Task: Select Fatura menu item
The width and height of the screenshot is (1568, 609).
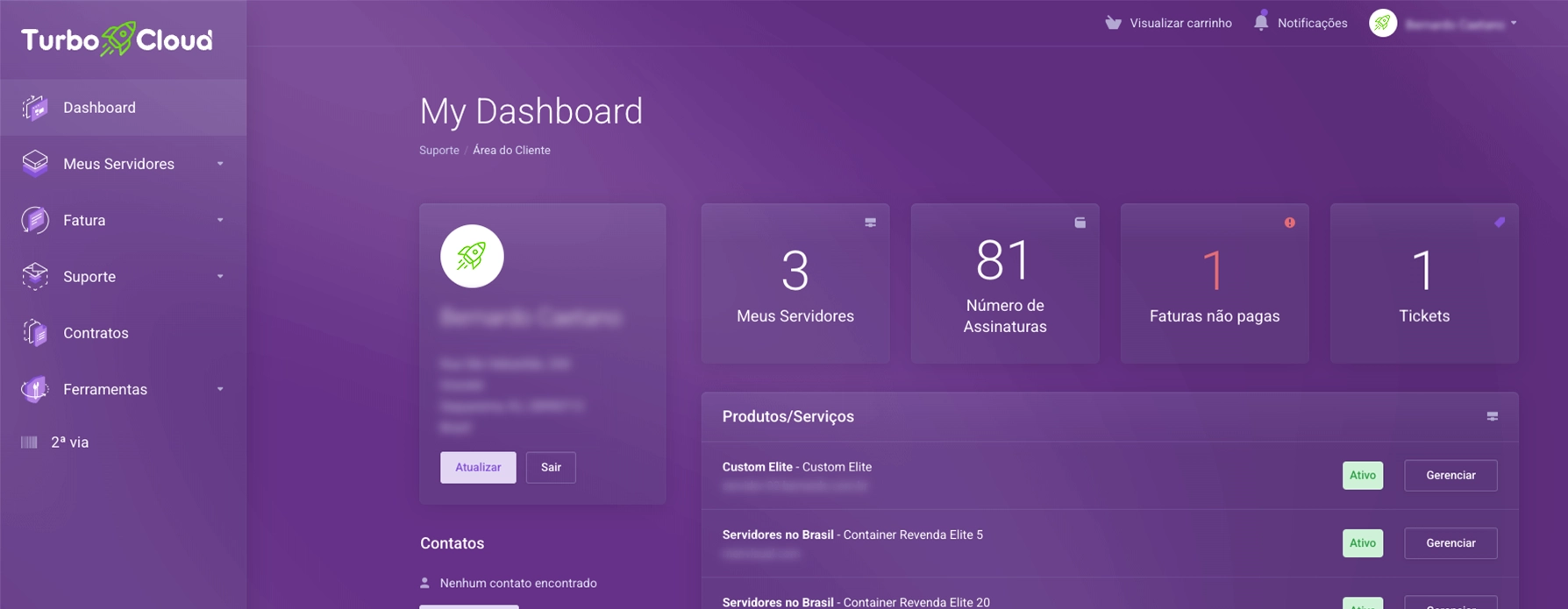Action: point(123,220)
